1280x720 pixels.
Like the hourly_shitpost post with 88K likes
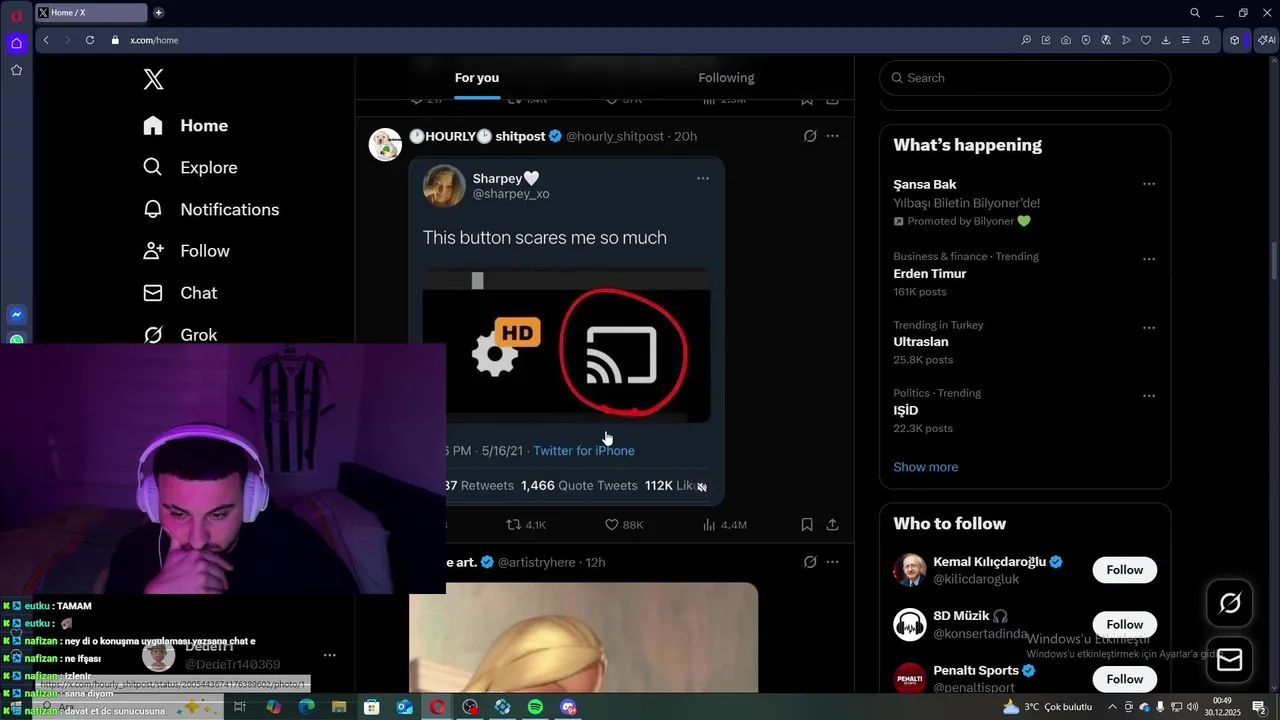click(x=624, y=525)
